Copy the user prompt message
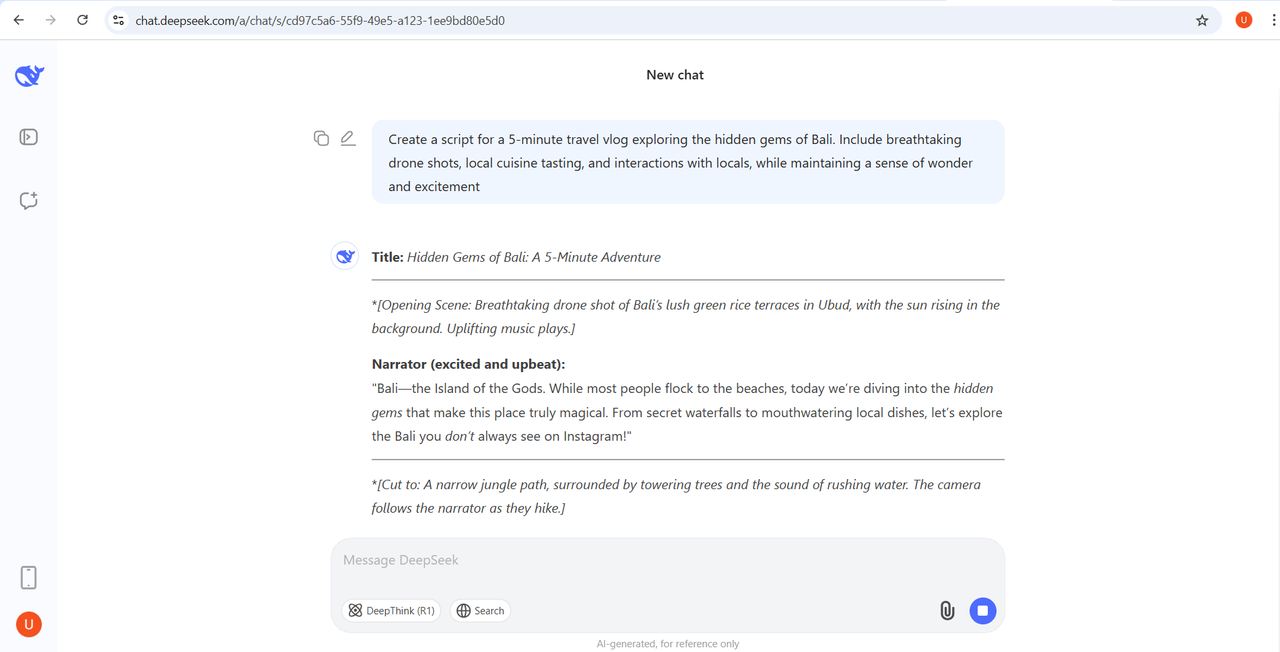This screenshot has height=652, width=1280. [x=321, y=138]
